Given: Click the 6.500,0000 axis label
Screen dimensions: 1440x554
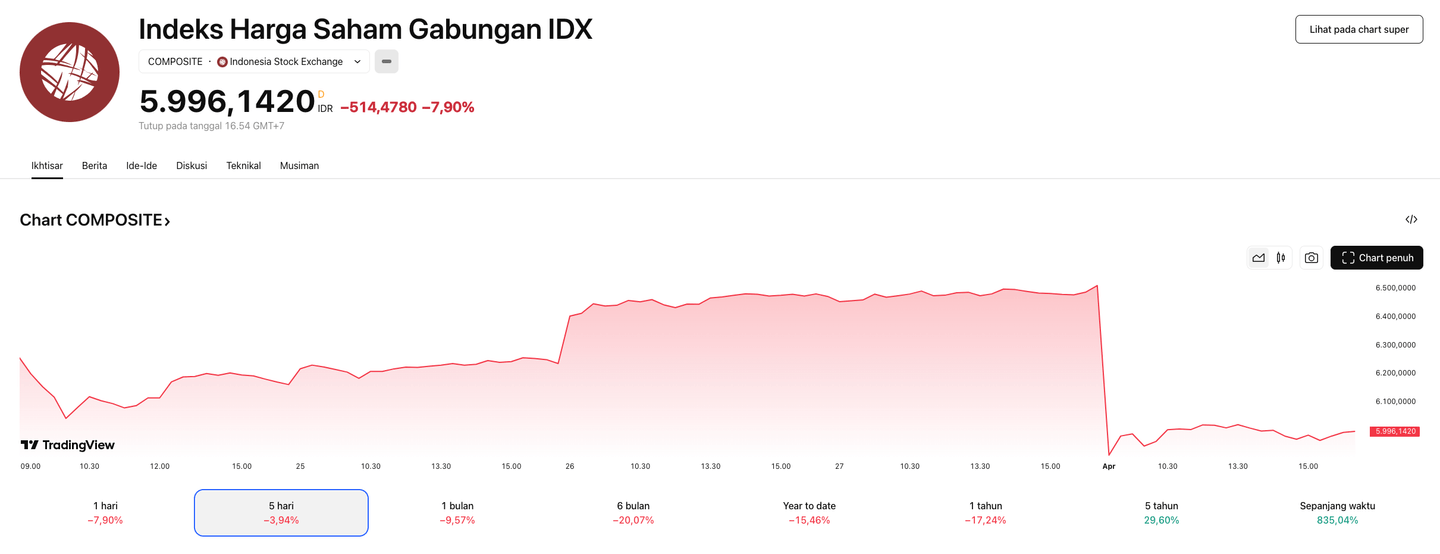Looking at the screenshot, I should click(1395, 288).
